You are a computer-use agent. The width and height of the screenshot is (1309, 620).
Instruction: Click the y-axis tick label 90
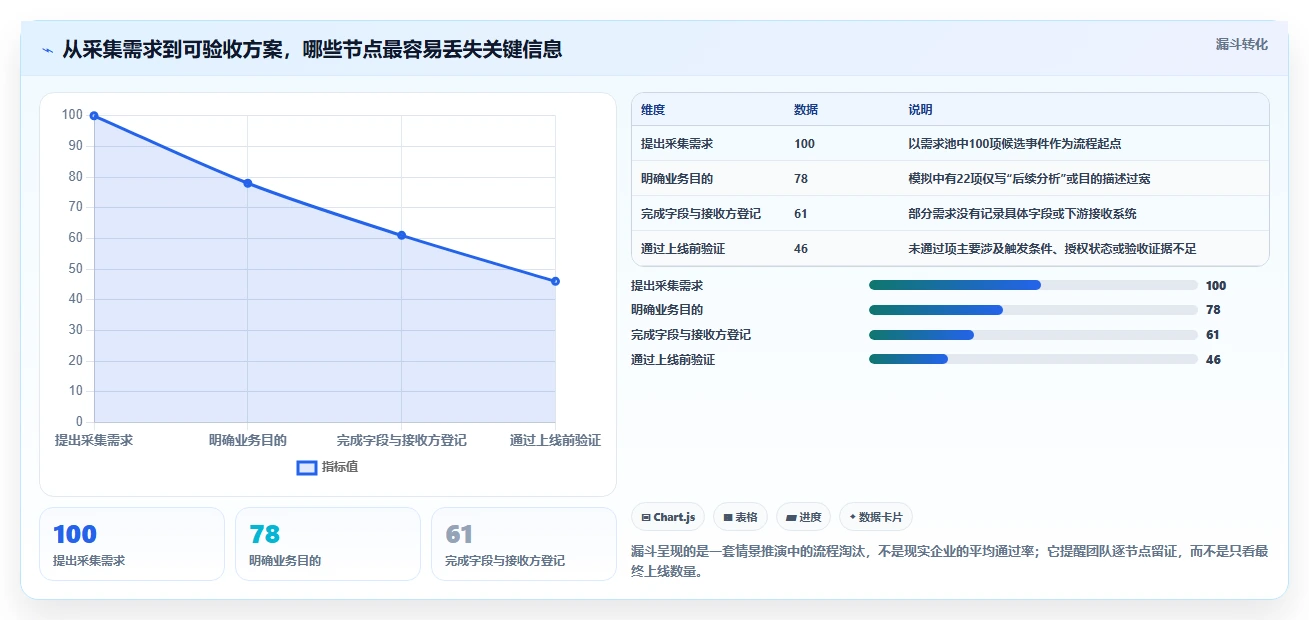pos(76,146)
